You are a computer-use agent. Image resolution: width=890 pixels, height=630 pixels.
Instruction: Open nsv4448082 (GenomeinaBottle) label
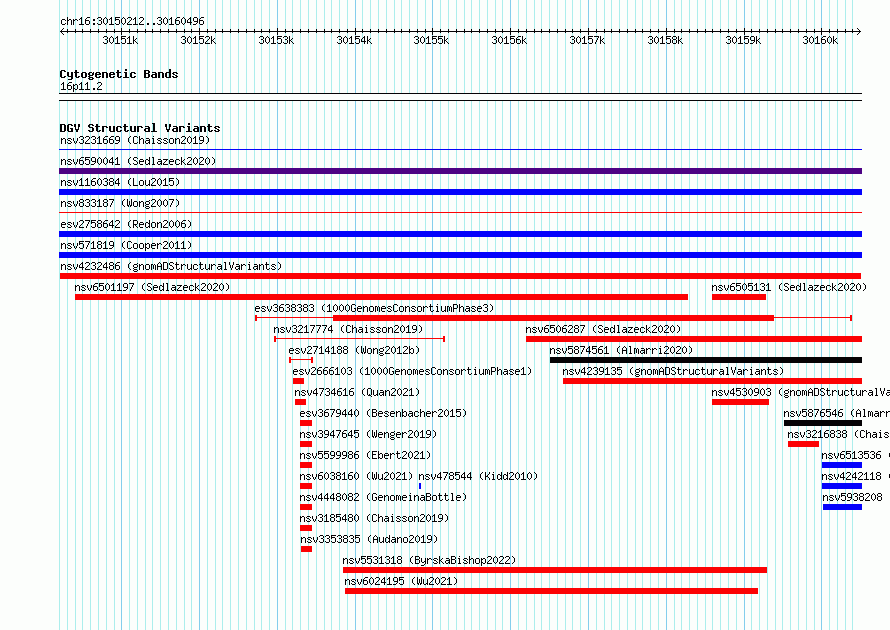tap(383, 497)
